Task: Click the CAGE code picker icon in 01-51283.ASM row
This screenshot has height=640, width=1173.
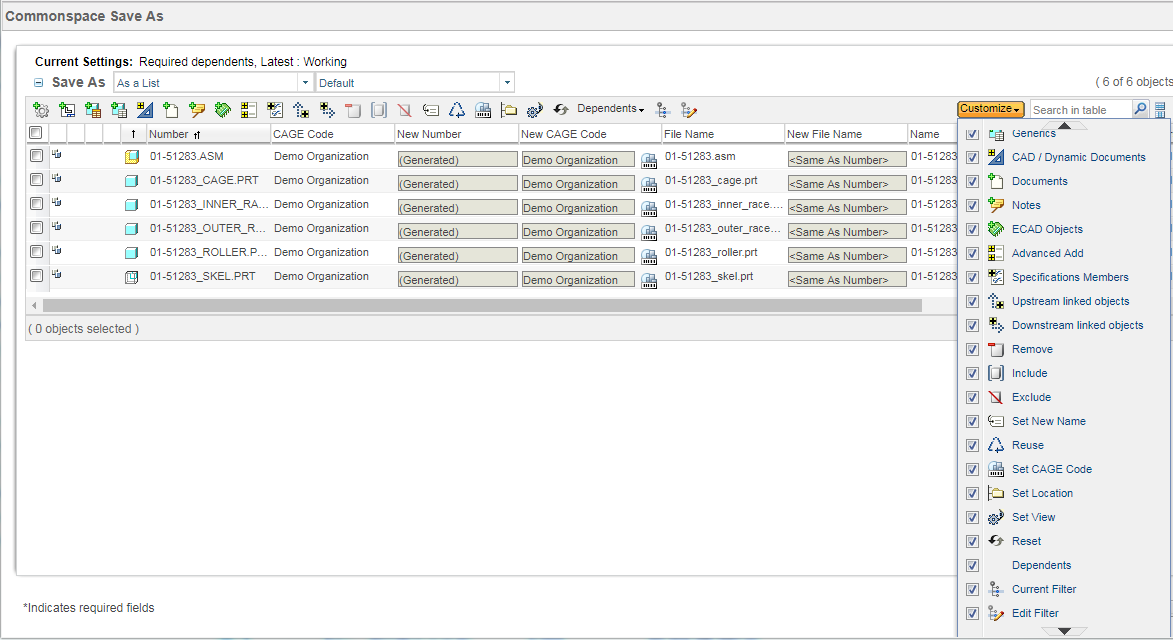Action: point(649,160)
